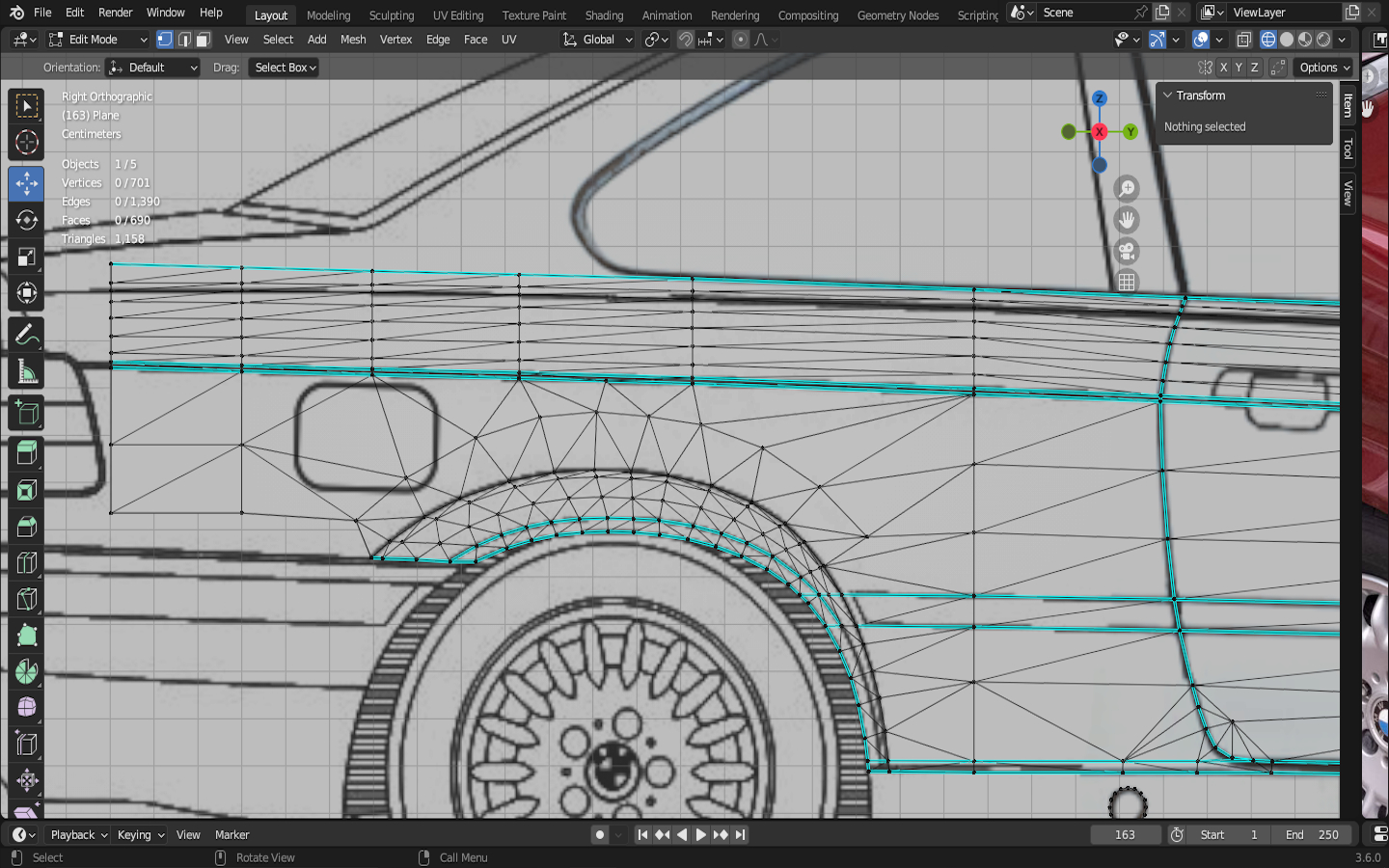This screenshot has height=868, width=1389.
Task: Activate the 3D Cursor tool
Action: [27, 143]
